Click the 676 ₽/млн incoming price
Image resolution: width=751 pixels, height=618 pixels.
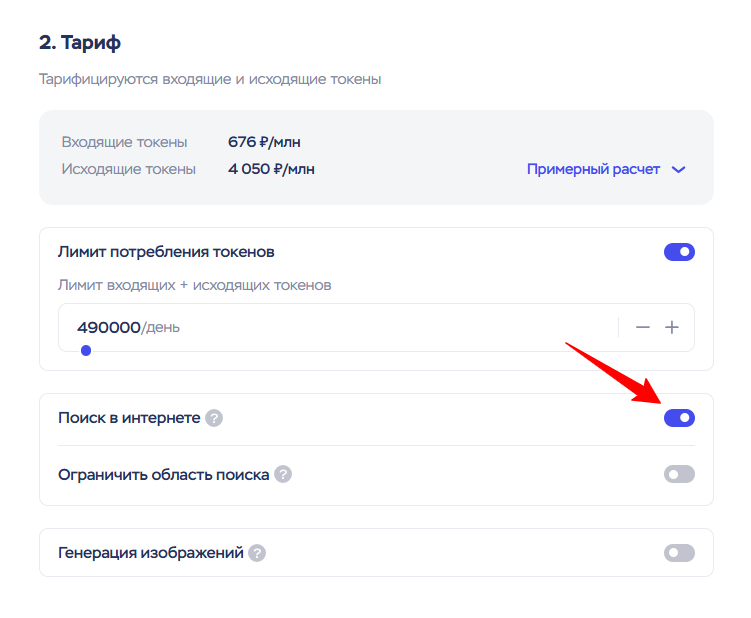[264, 142]
